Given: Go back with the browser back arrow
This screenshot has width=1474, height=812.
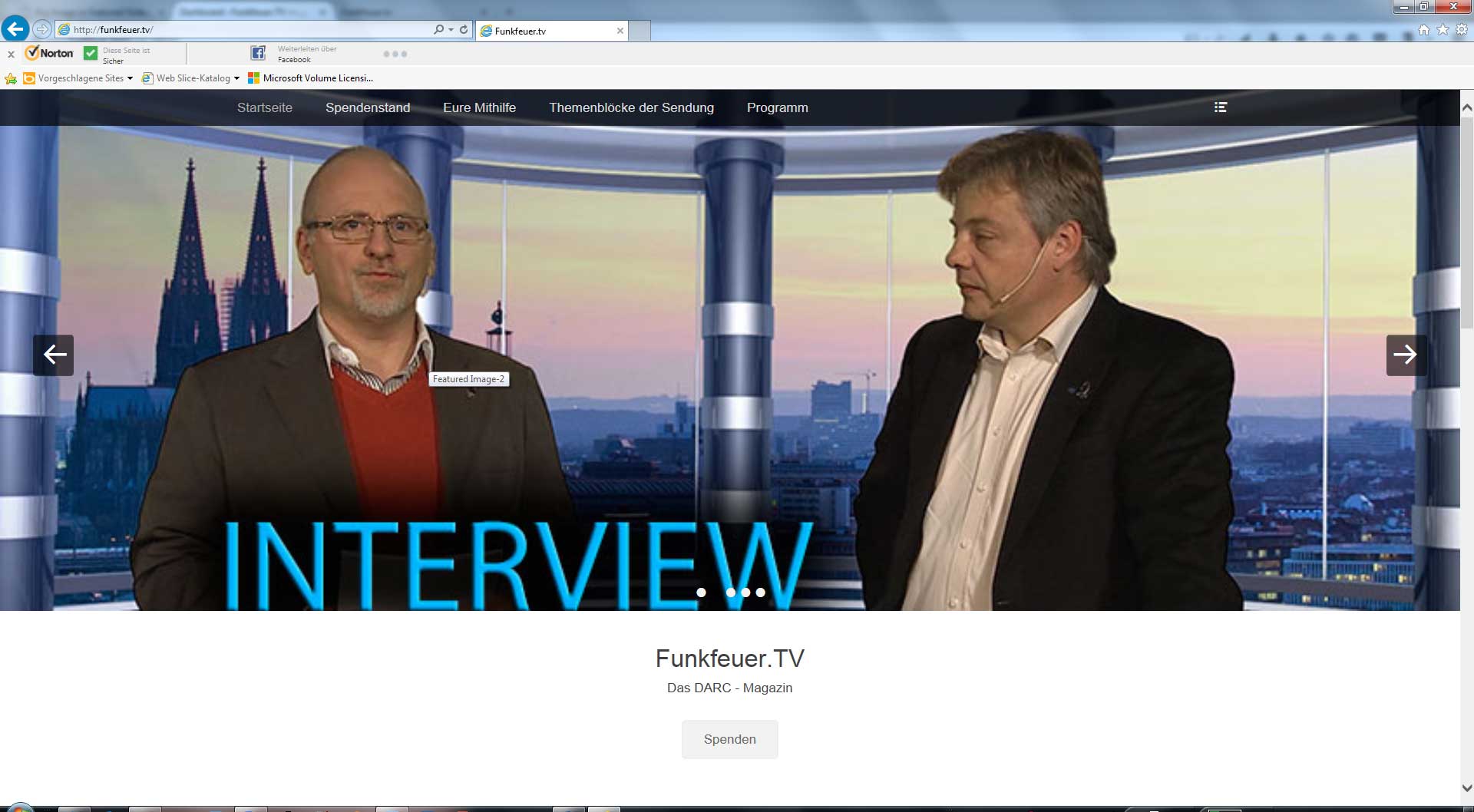Looking at the screenshot, I should (15, 29).
